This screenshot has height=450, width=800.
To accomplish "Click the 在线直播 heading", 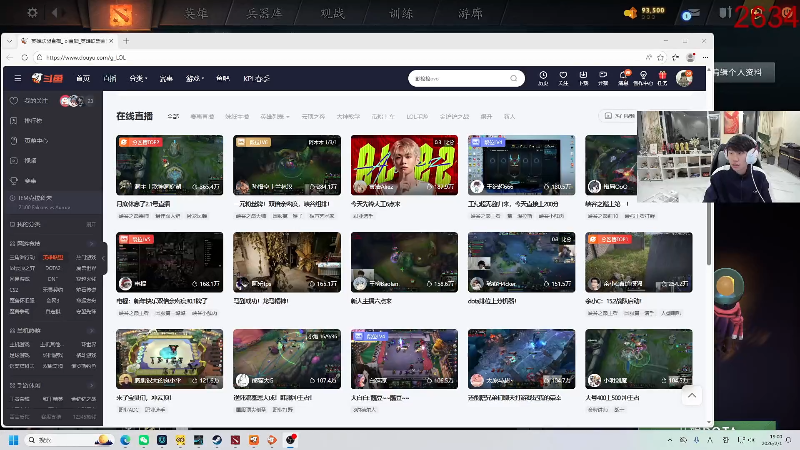I will [135, 116].
